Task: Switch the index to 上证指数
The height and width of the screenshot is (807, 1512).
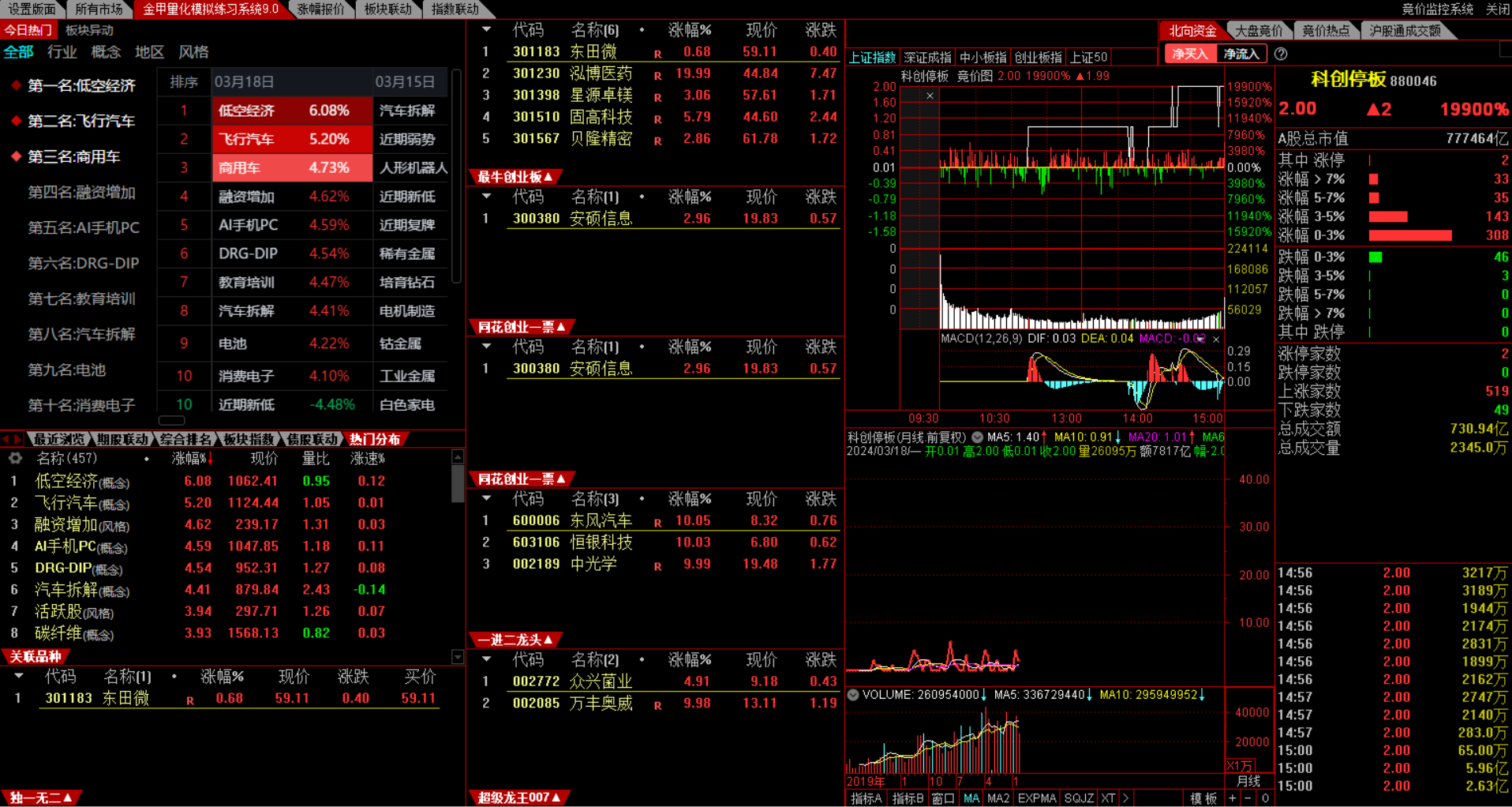Action: coord(873,58)
